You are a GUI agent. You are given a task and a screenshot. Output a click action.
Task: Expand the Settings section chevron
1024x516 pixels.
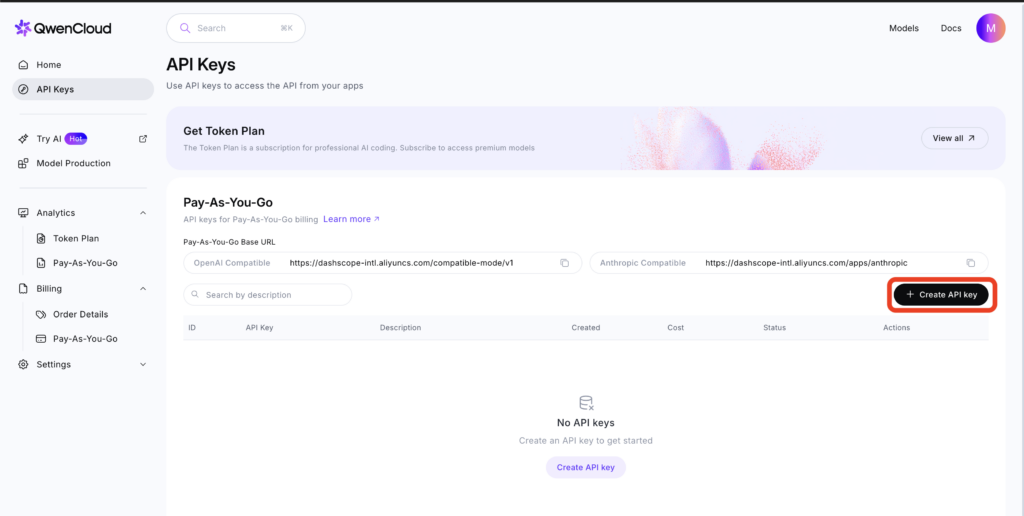[143, 364]
